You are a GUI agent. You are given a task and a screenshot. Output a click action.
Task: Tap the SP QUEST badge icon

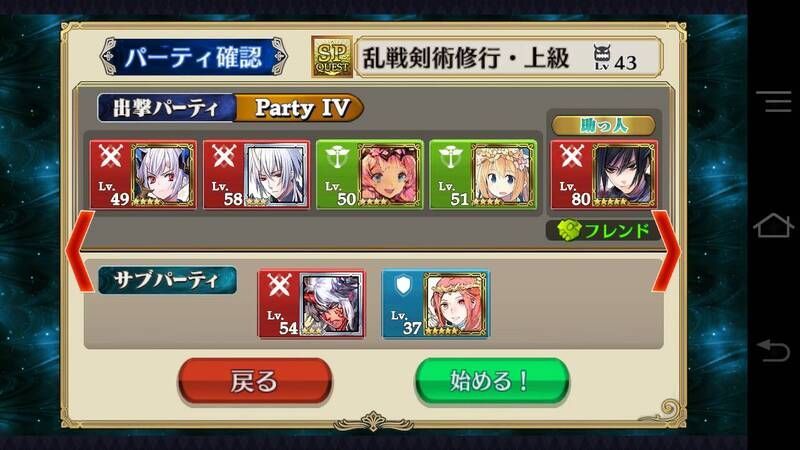(x=332, y=57)
